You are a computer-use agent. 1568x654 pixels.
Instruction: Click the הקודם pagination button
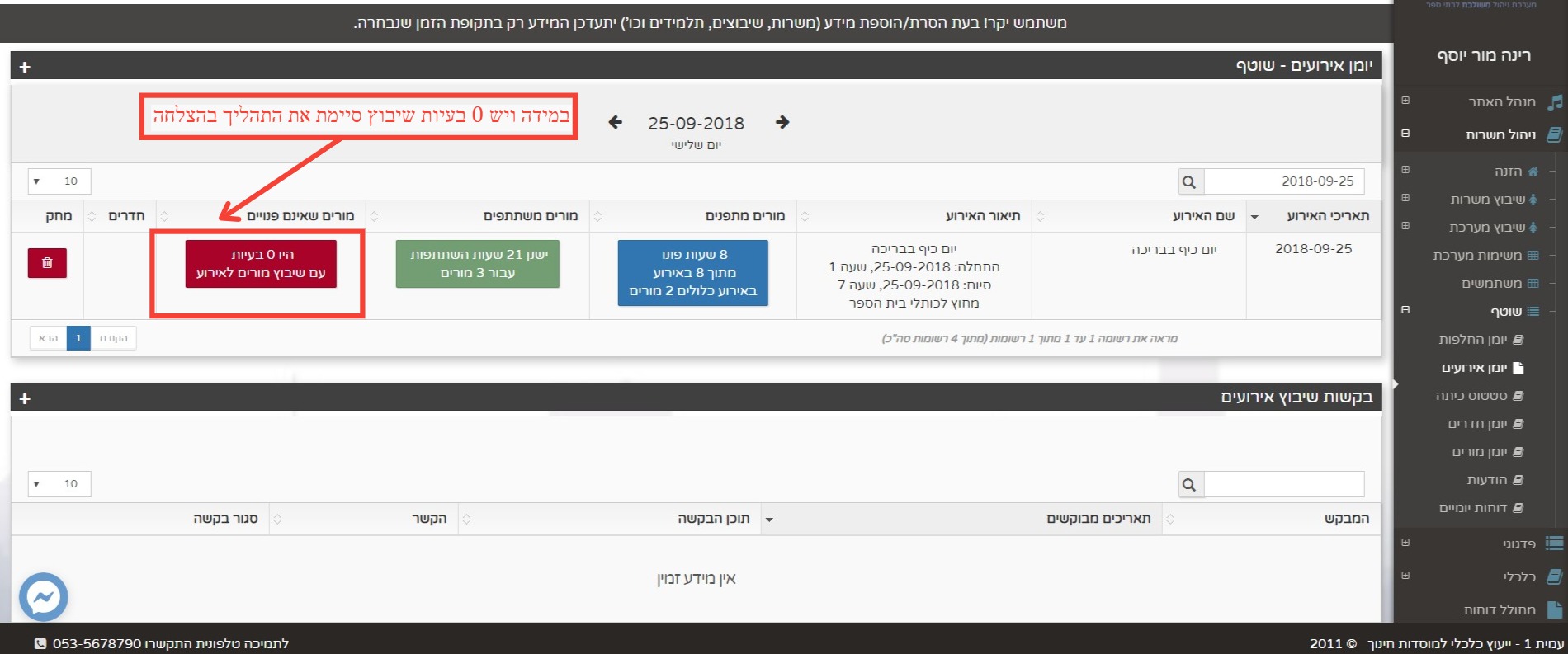click(114, 338)
